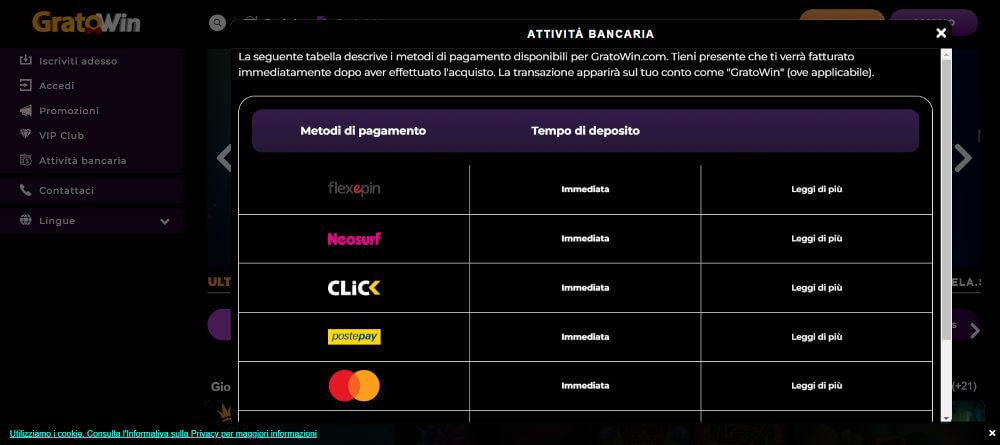The width and height of the screenshot is (1000, 445).
Task: Choose the Postepay payment logo
Action: point(354,337)
